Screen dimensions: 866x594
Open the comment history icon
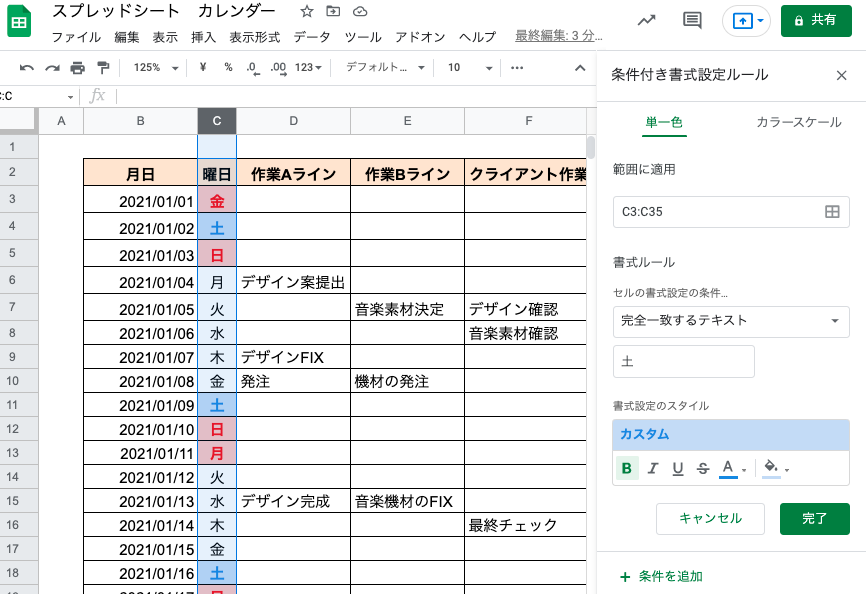(691, 20)
